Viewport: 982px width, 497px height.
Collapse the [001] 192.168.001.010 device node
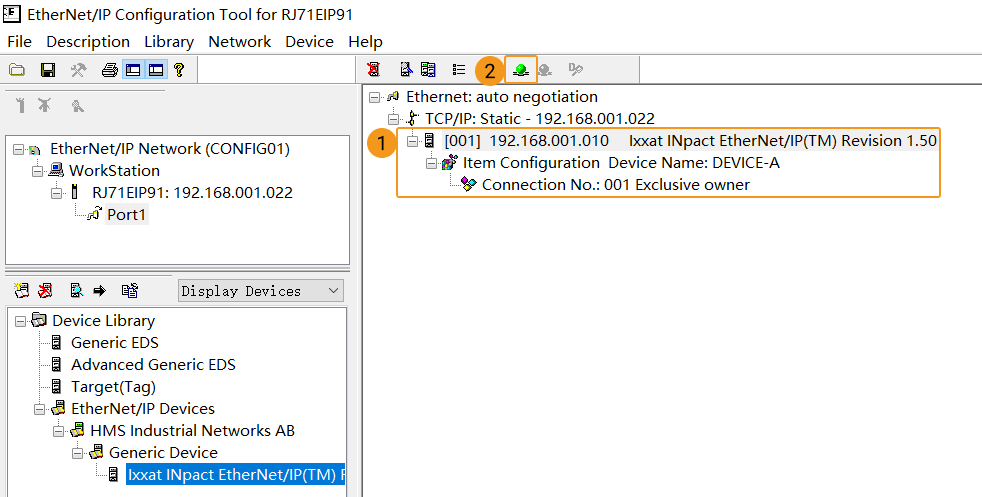pos(413,141)
